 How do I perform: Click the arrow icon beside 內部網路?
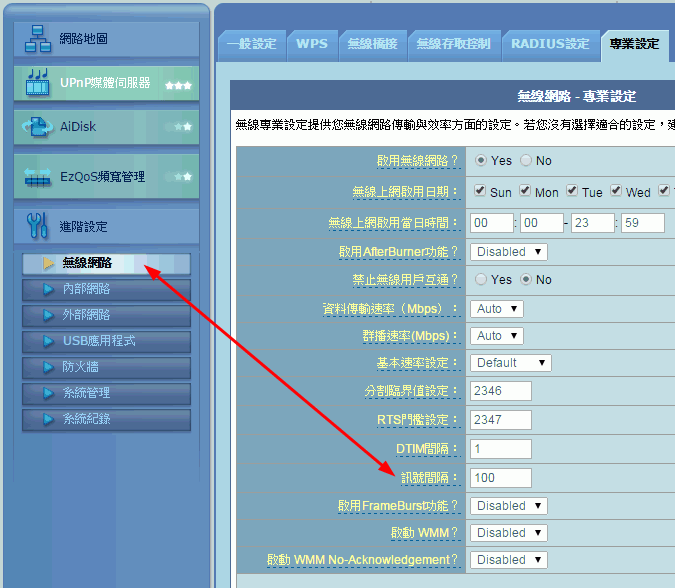coord(49,289)
